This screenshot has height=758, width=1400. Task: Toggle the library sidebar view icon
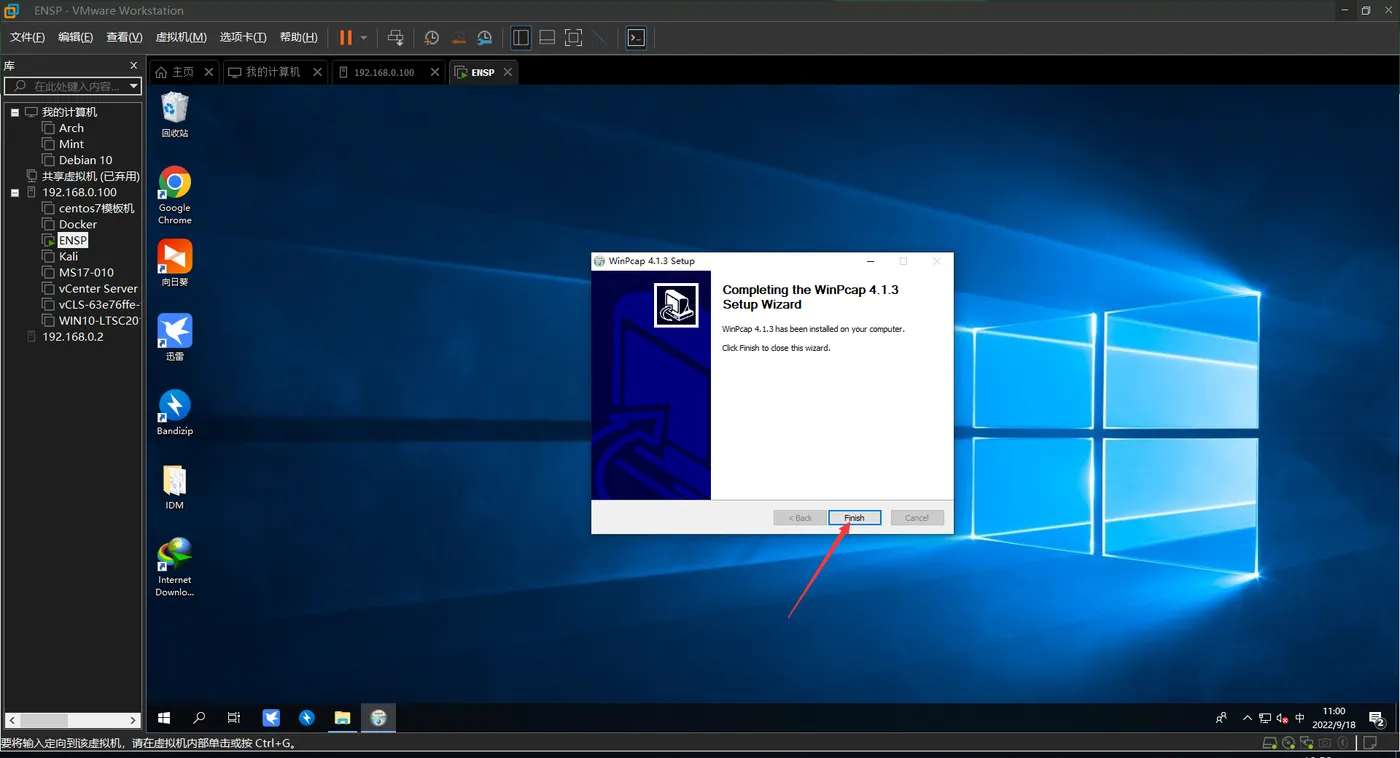click(521, 37)
